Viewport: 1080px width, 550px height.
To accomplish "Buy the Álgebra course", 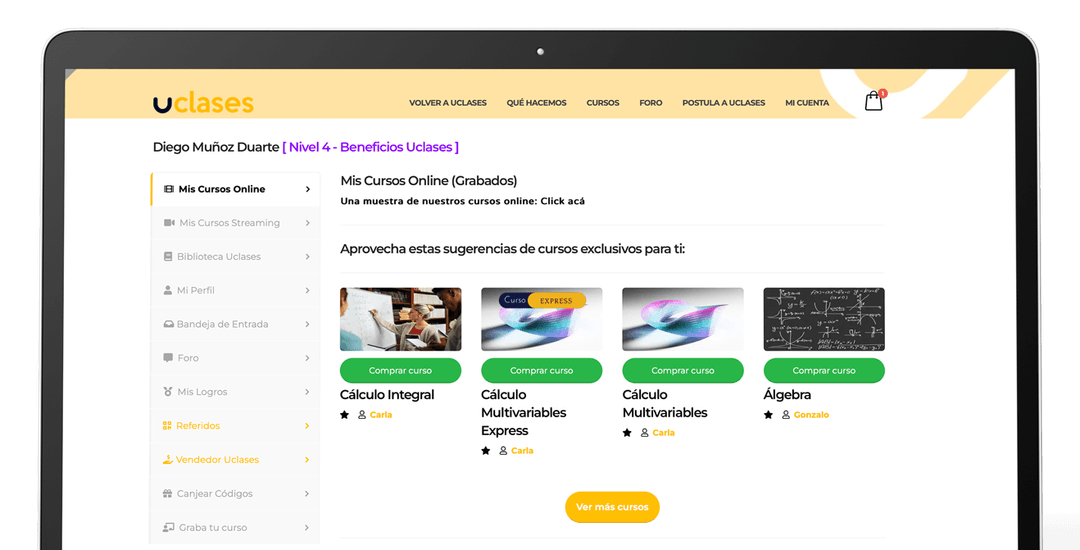I will tap(824, 370).
